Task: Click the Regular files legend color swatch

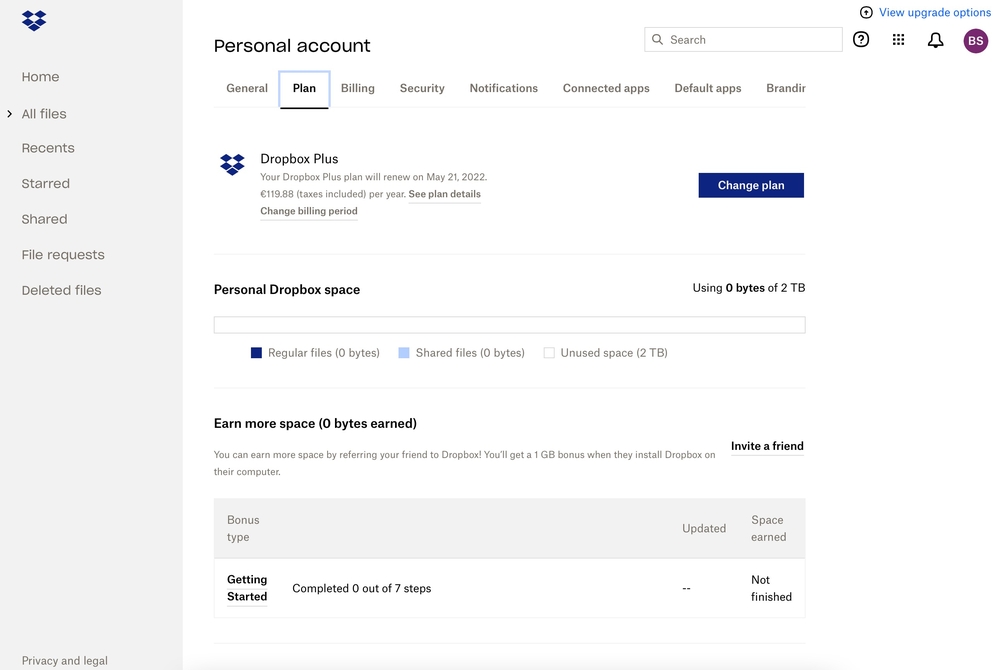Action: (x=256, y=353)
